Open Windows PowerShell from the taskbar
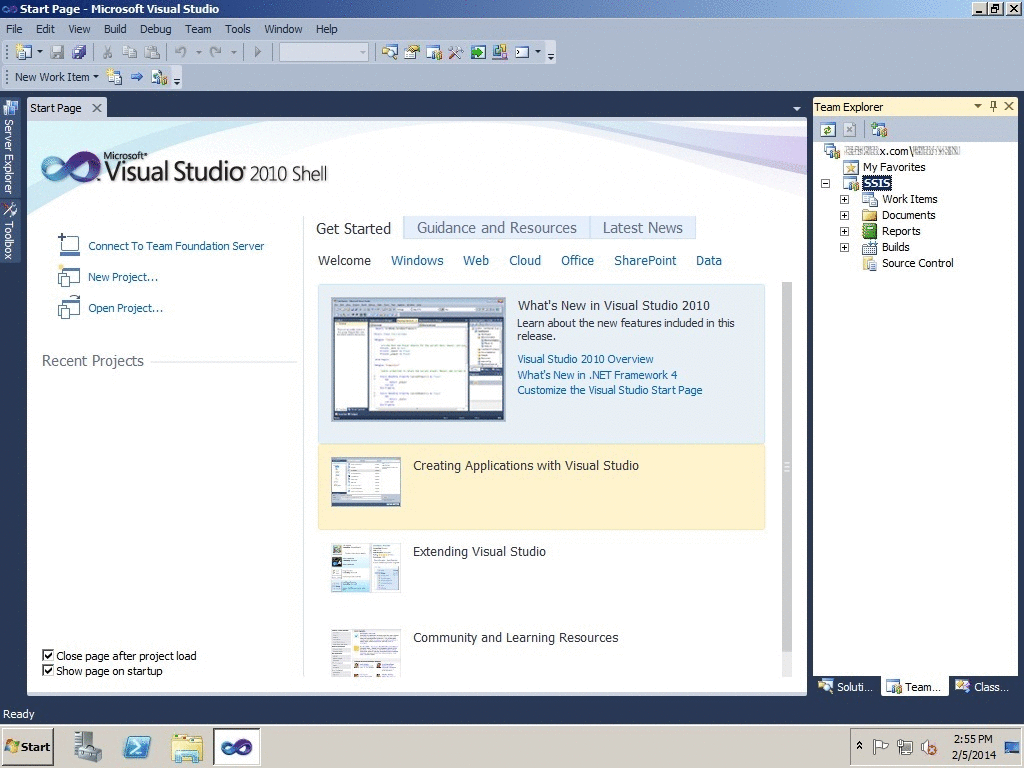The width and height of the screenshot is (1024, 768). 136,746
